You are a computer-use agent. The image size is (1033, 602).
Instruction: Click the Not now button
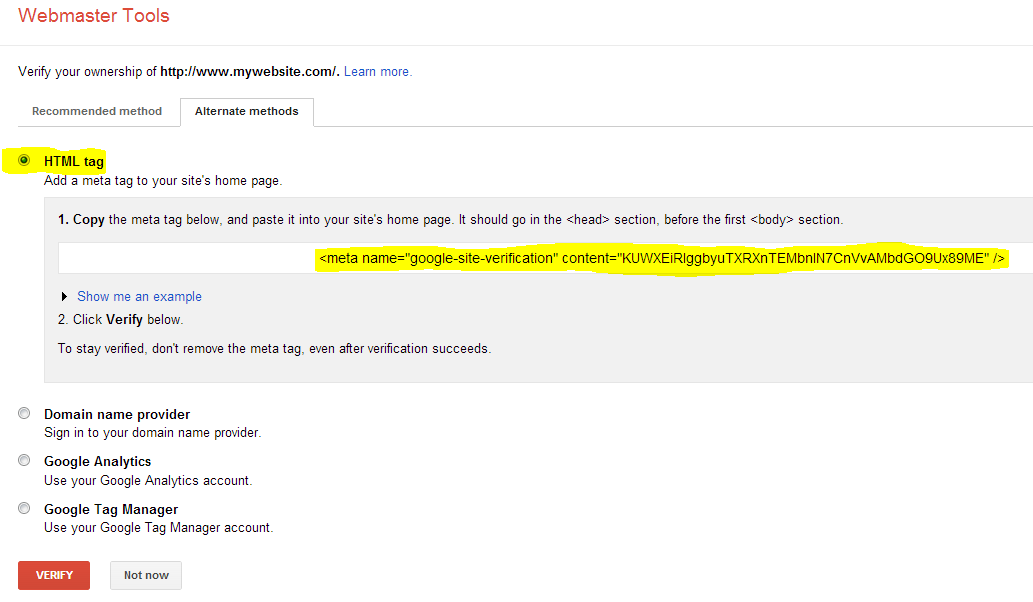pyautogui.click(x=146, y=575)
